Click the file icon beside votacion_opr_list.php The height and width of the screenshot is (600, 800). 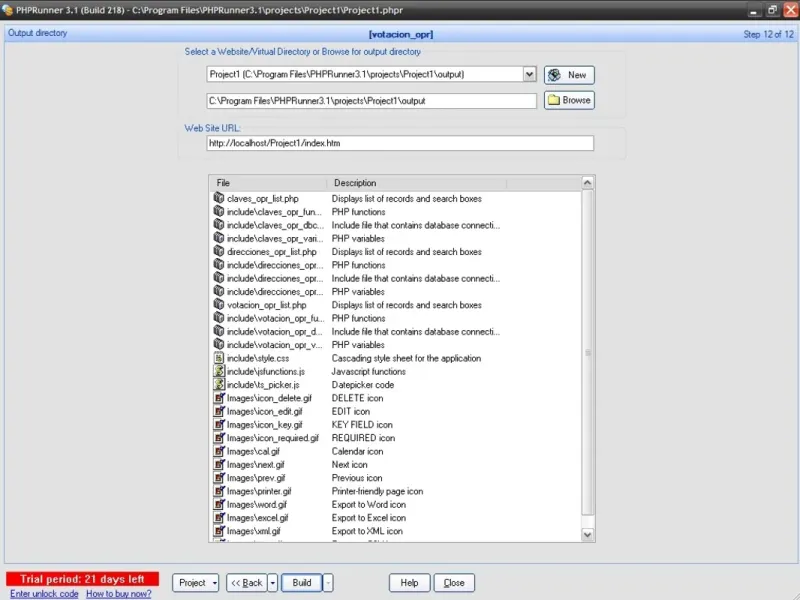(x=219, y=304)
